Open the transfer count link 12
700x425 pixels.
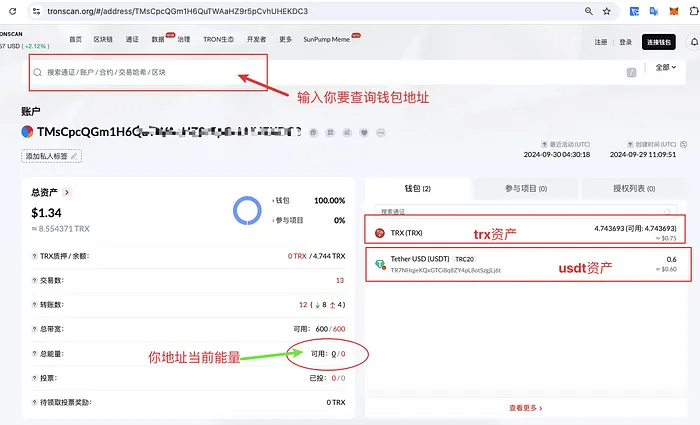click(303, 304)
